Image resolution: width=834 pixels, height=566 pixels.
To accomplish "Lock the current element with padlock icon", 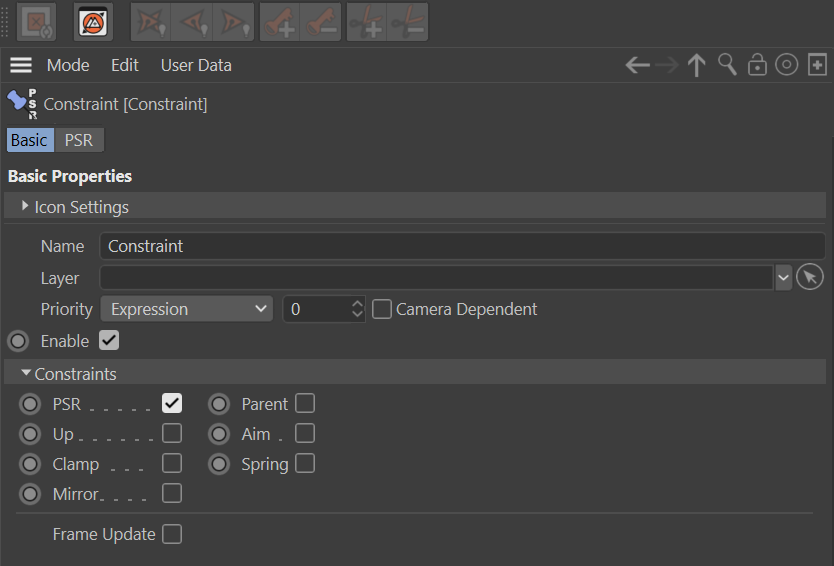I will (x=757, y=66).
